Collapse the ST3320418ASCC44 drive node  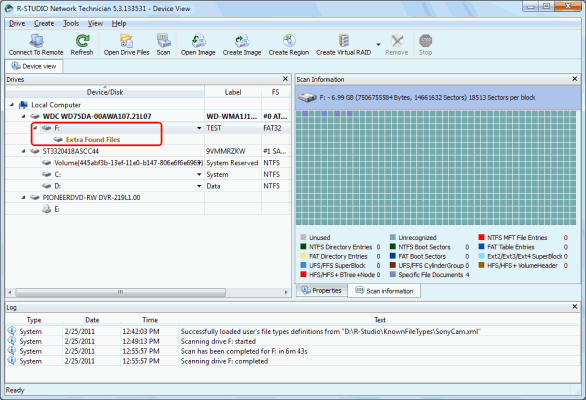pyautogui.click(x=24, y=151)
